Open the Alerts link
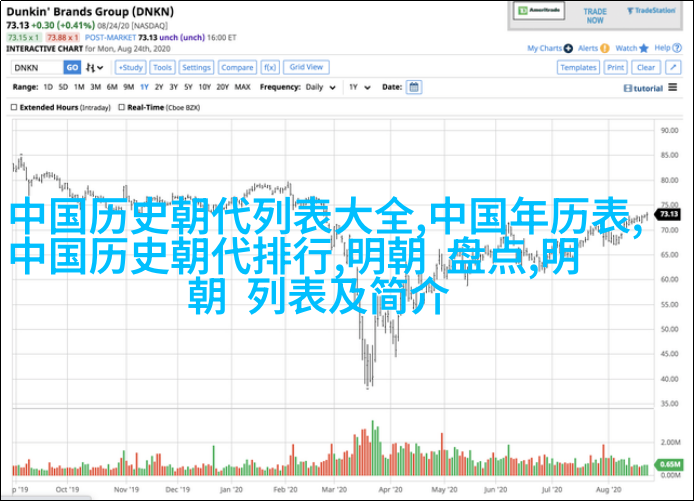695x502 pixels. [x=588, y=48]
